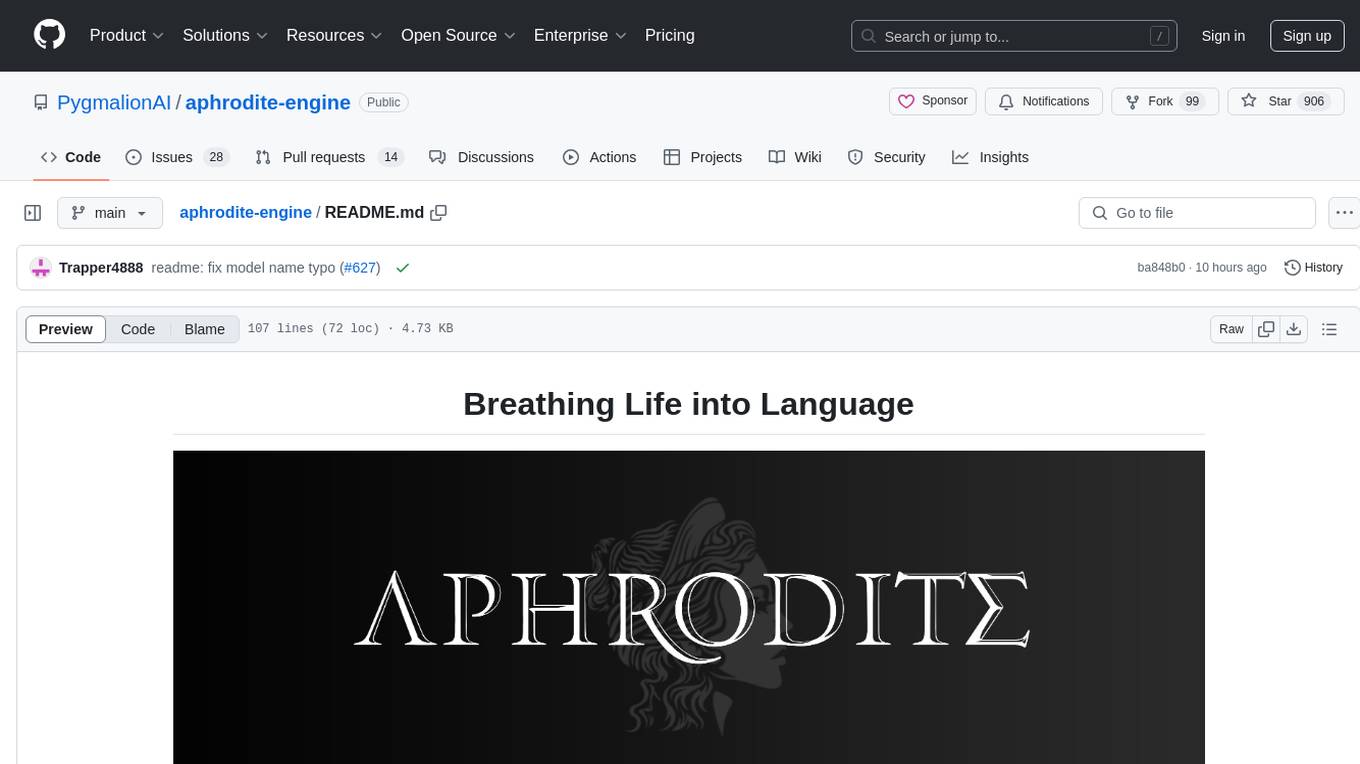
Task: Click the Aphrodite banner image
Action: (x=689, y=607)
